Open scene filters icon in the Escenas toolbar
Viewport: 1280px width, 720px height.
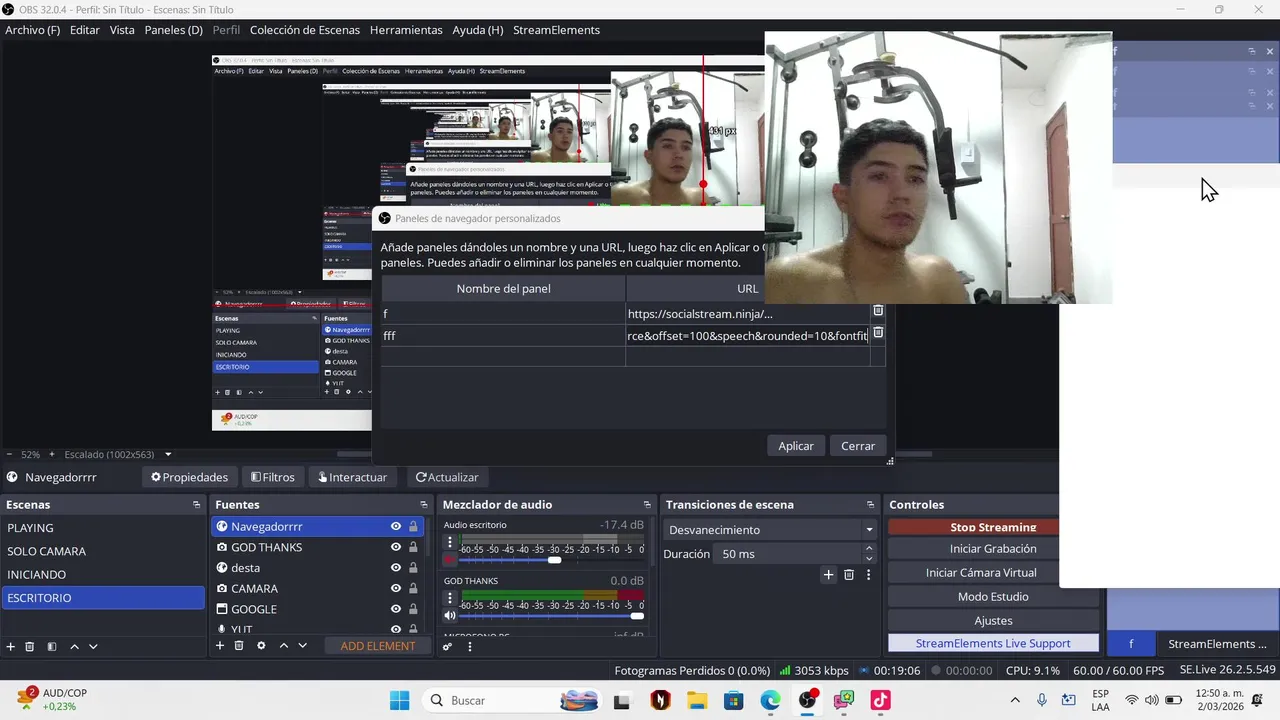click(x=52, y=646)
